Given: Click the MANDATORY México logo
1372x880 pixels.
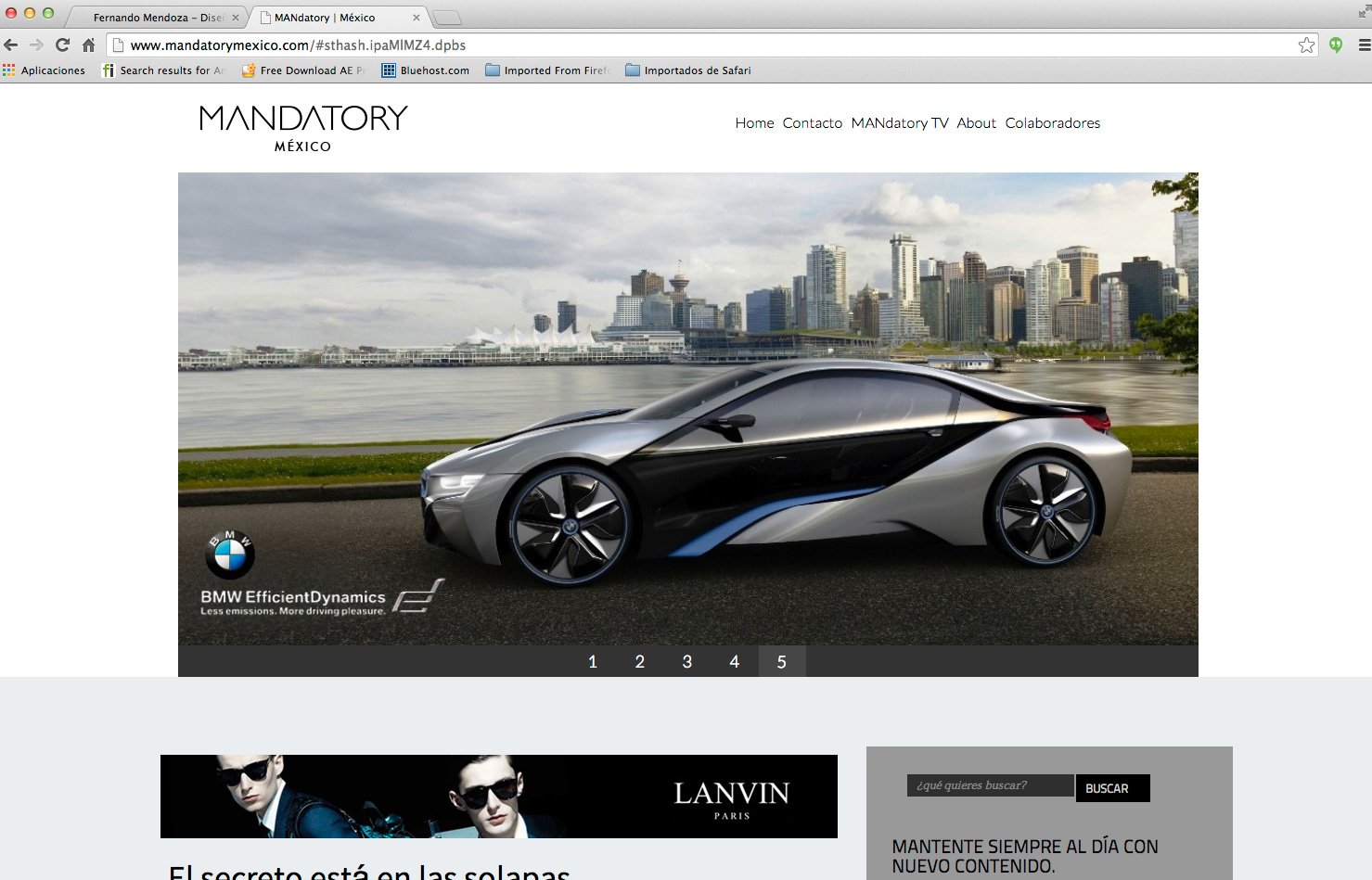Looking at the screenshot, I should coord(303,127).
